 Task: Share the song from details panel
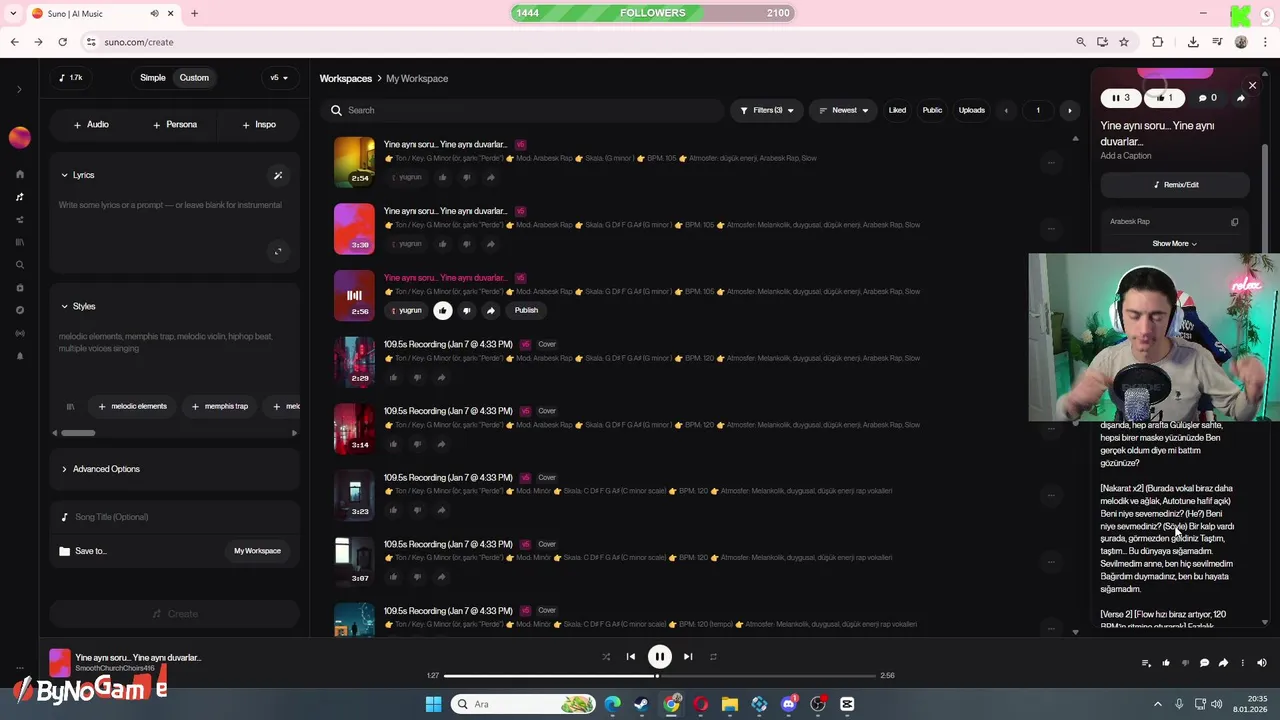(1240, 98)
